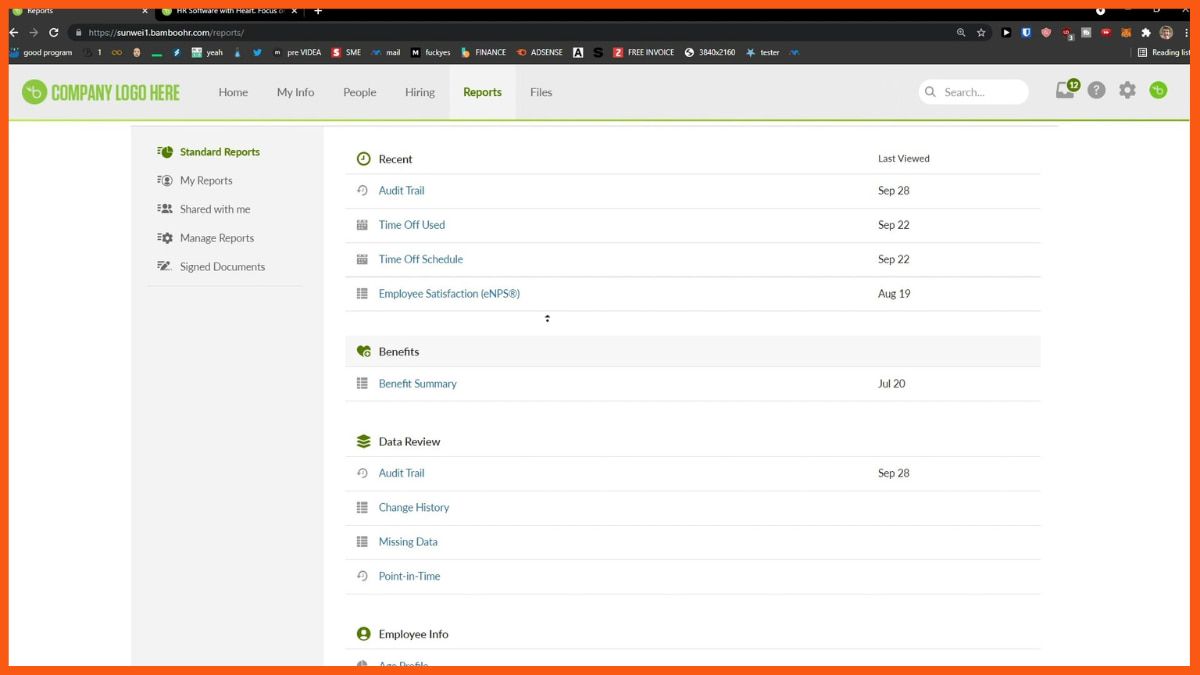Open the Missing Data report

tap(408, 542)
